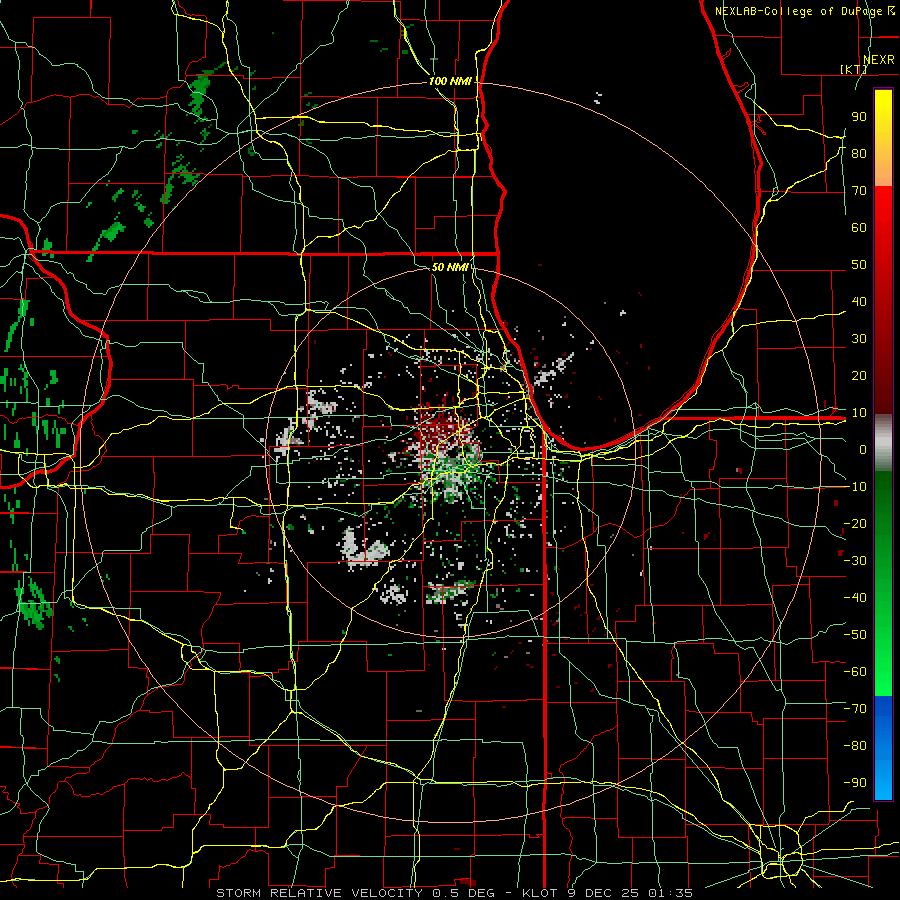900x900 pixels.
Task: Click the -60 value on the velocity scale
Action: coord(855,672)
